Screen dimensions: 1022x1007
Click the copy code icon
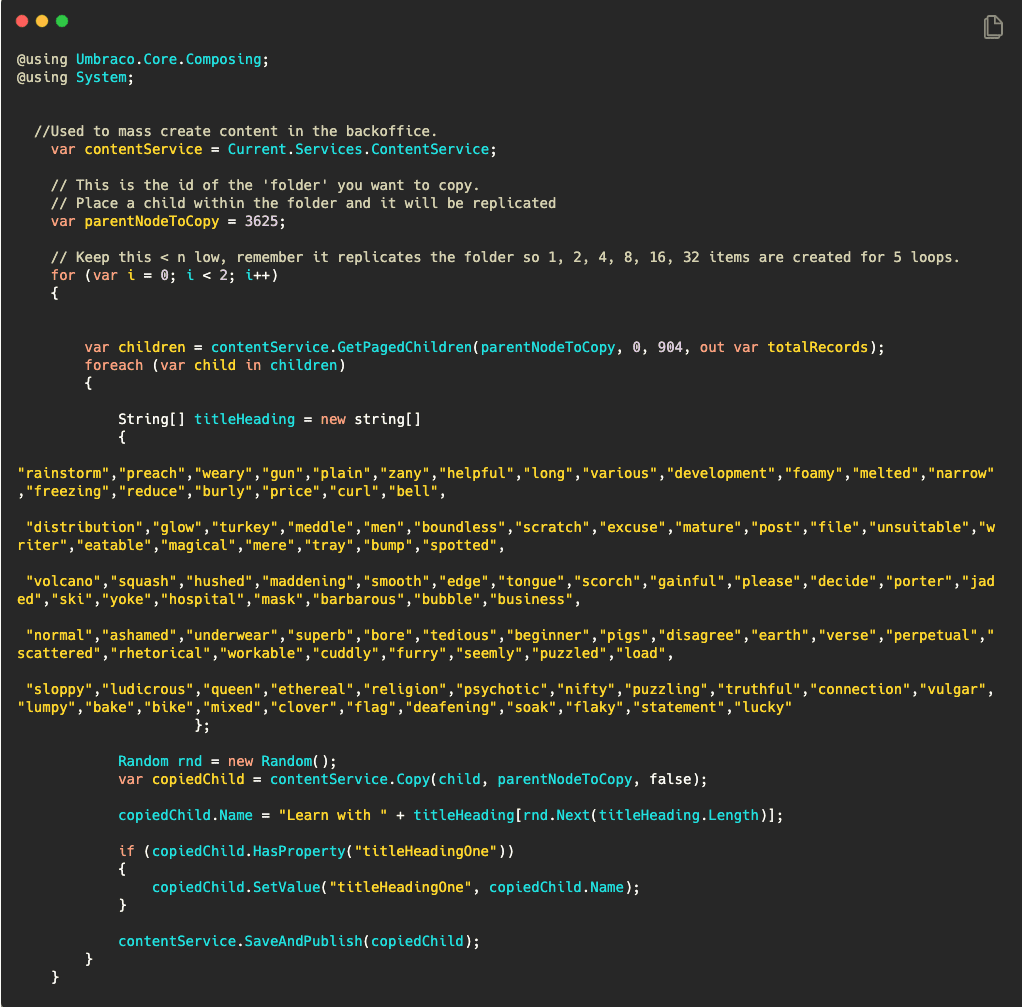(x=992, y=27)
